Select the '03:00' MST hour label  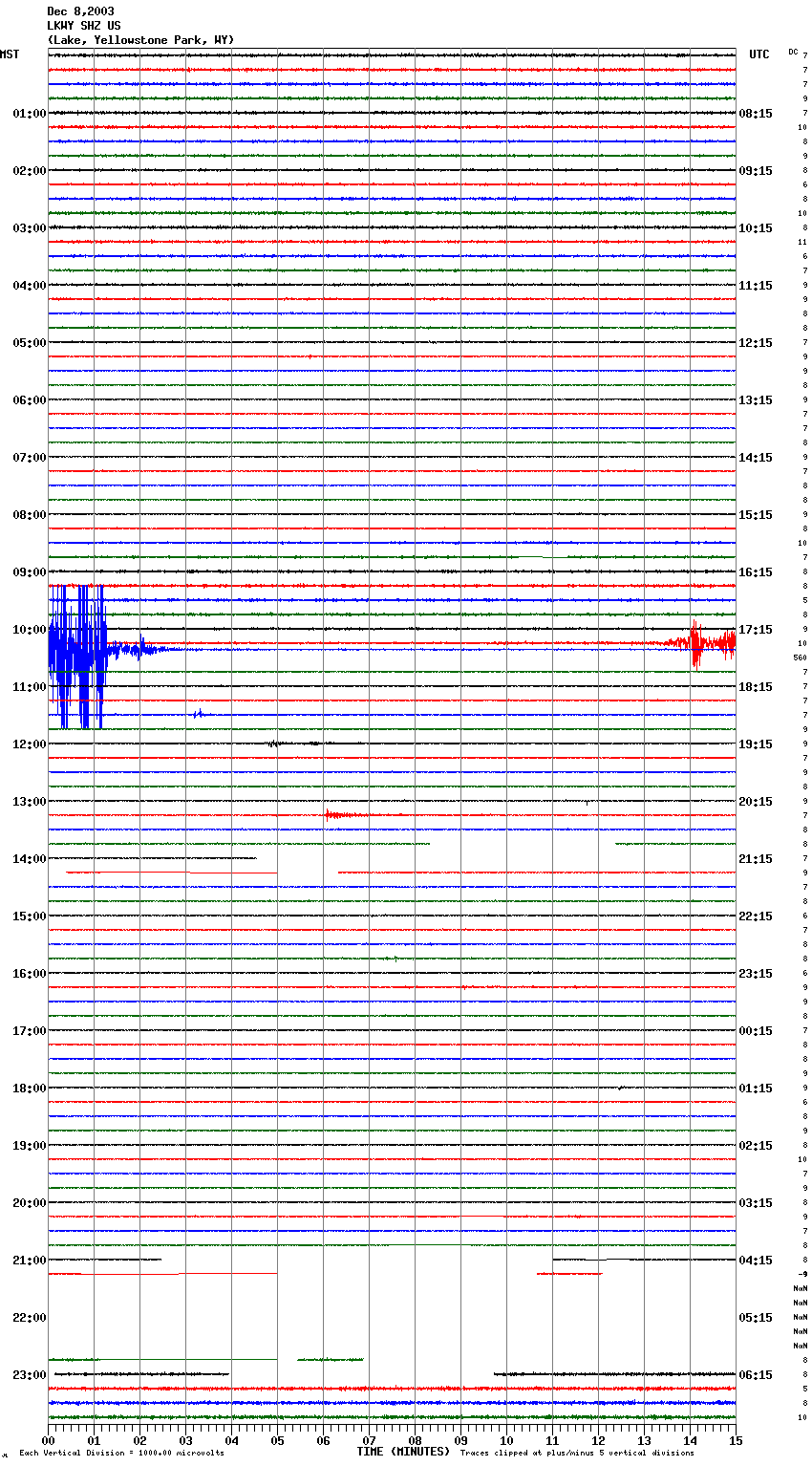coord(30,228)
